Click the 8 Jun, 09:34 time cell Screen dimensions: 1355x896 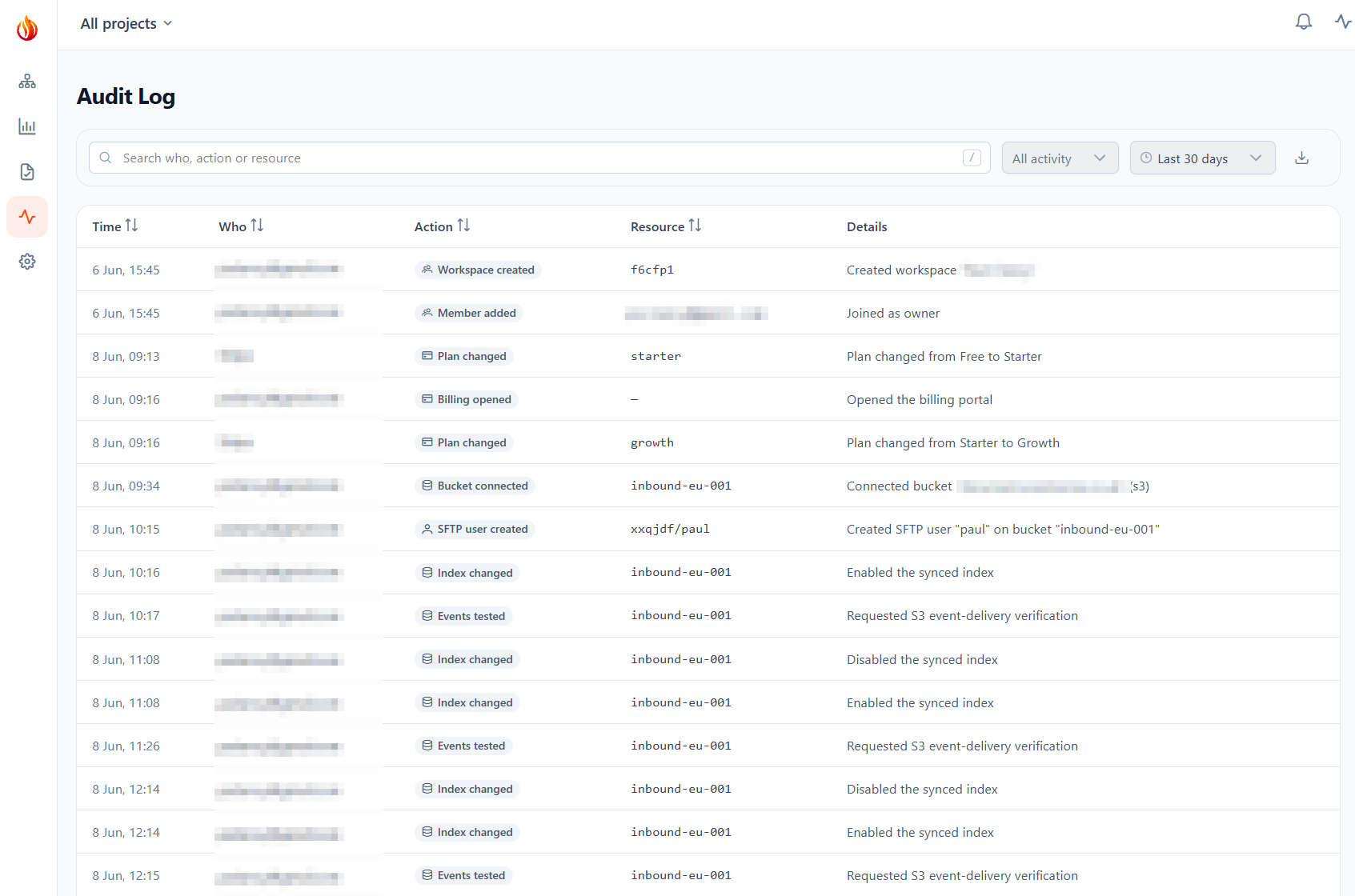(126, 486)
